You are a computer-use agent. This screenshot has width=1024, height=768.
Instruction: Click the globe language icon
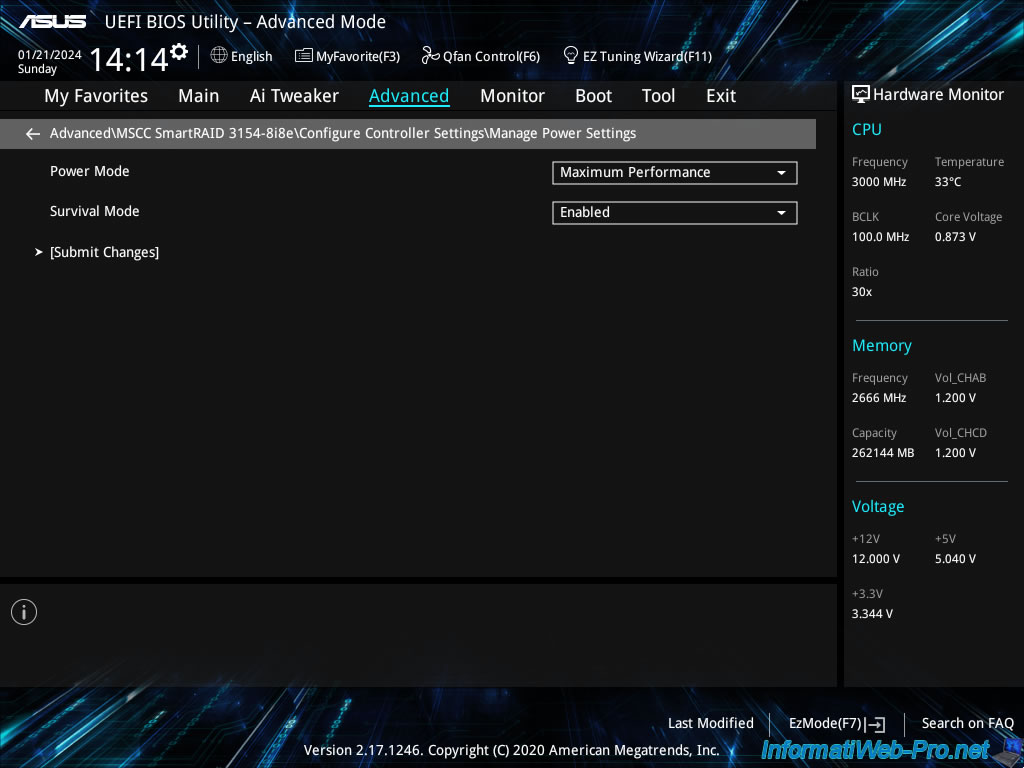[x=219, y=56]
